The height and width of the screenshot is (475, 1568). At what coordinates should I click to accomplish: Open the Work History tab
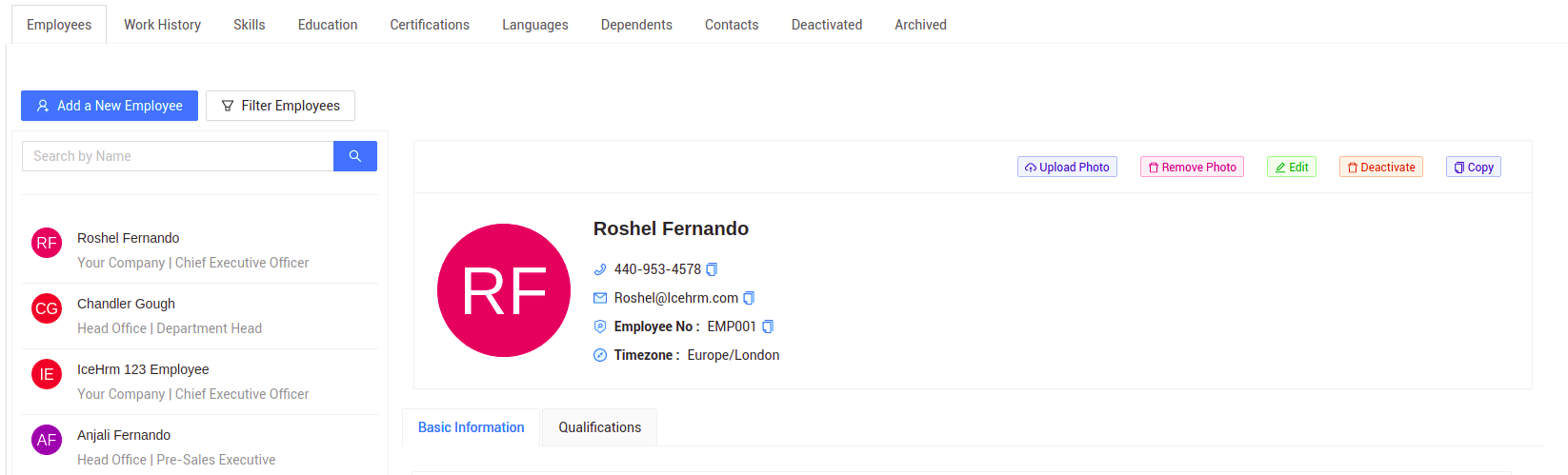pyautogui.click(x=162, y=25)
